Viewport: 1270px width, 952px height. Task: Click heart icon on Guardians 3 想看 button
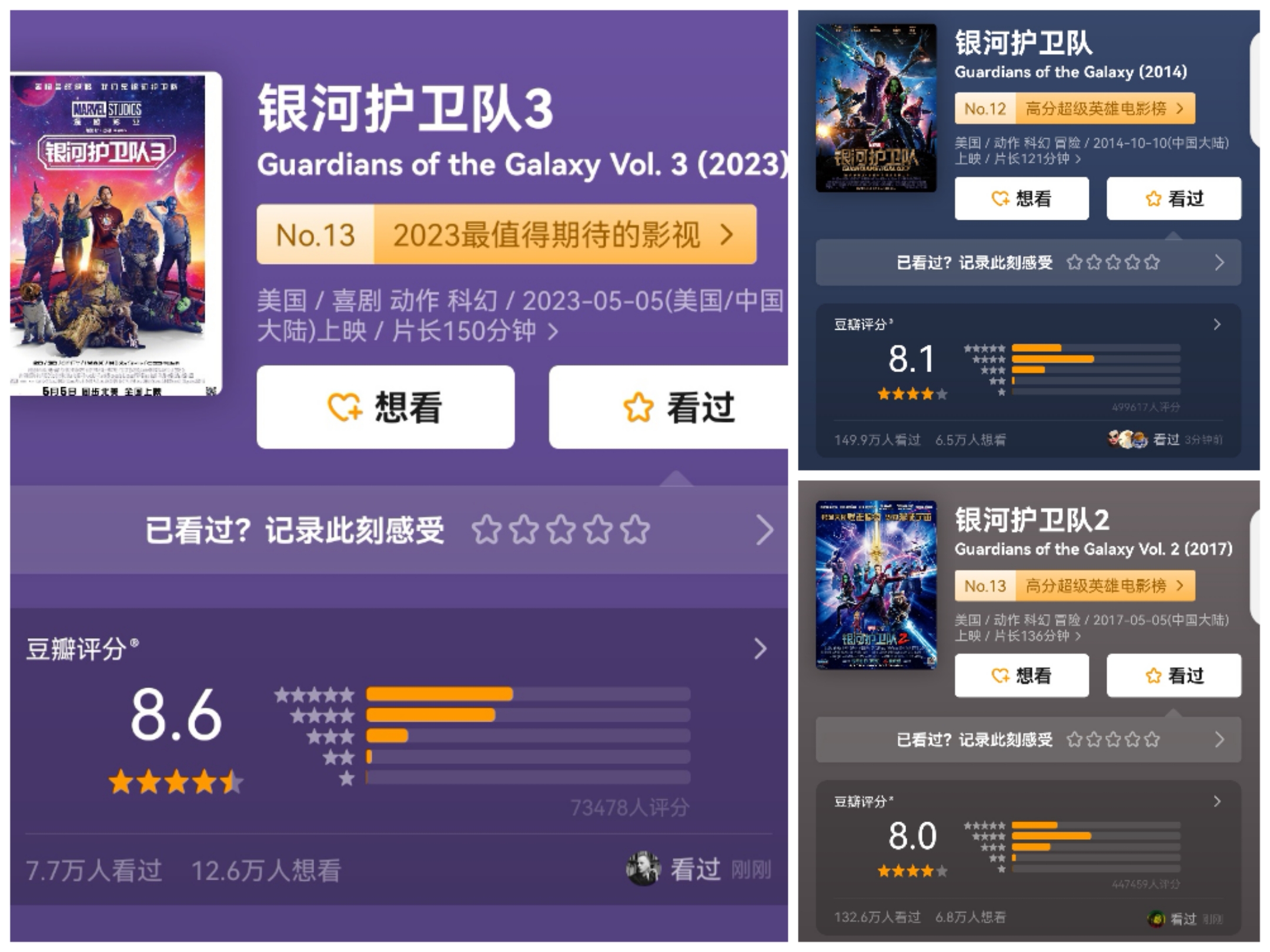pos(345,407)
